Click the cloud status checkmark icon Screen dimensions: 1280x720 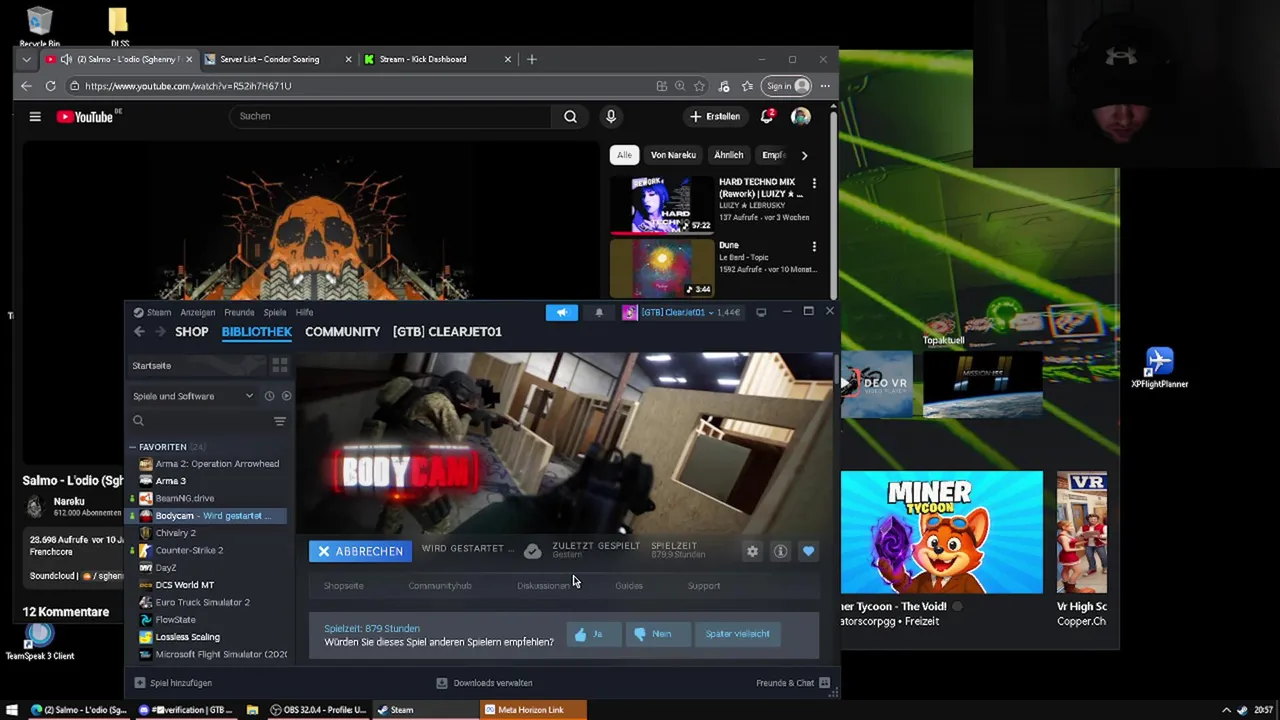click(533, 551)
